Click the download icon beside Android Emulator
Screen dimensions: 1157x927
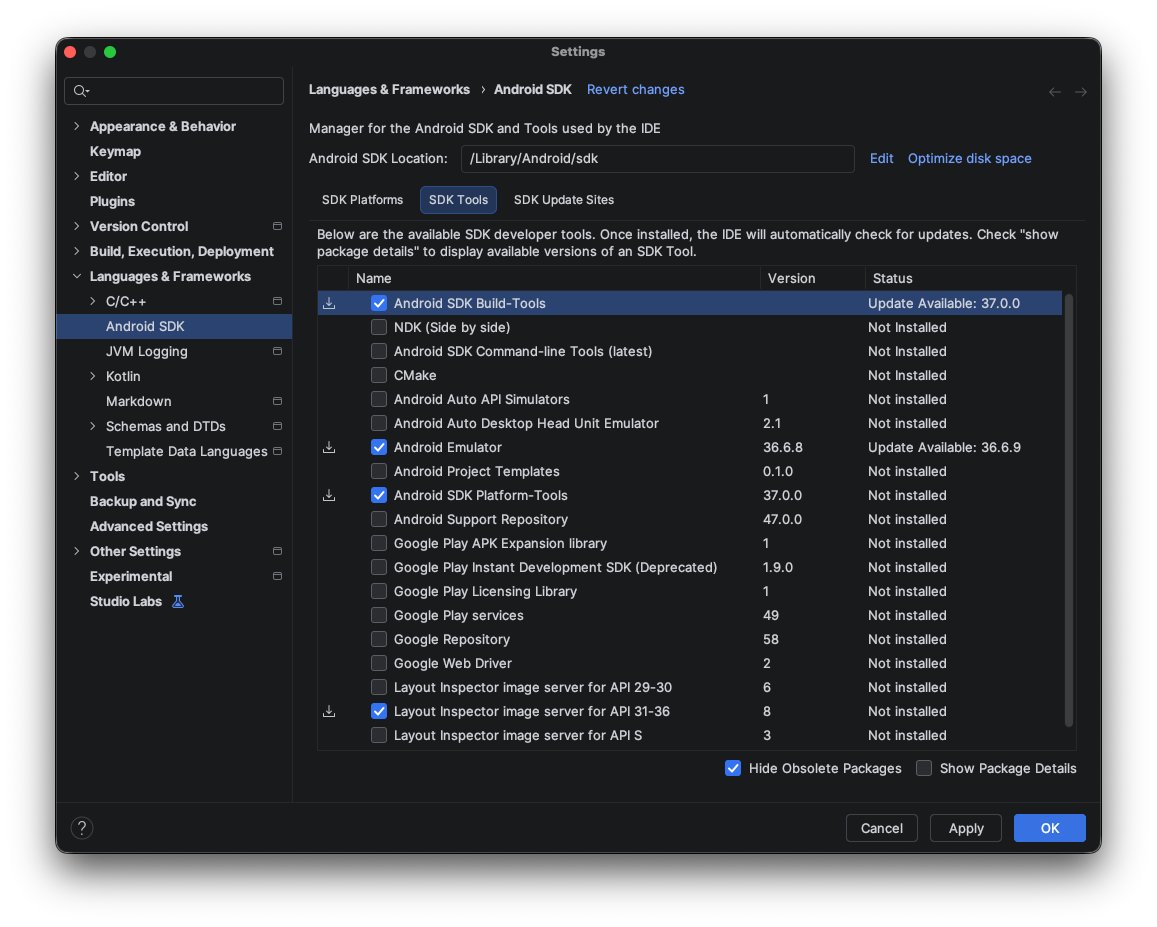click(329, 447)
